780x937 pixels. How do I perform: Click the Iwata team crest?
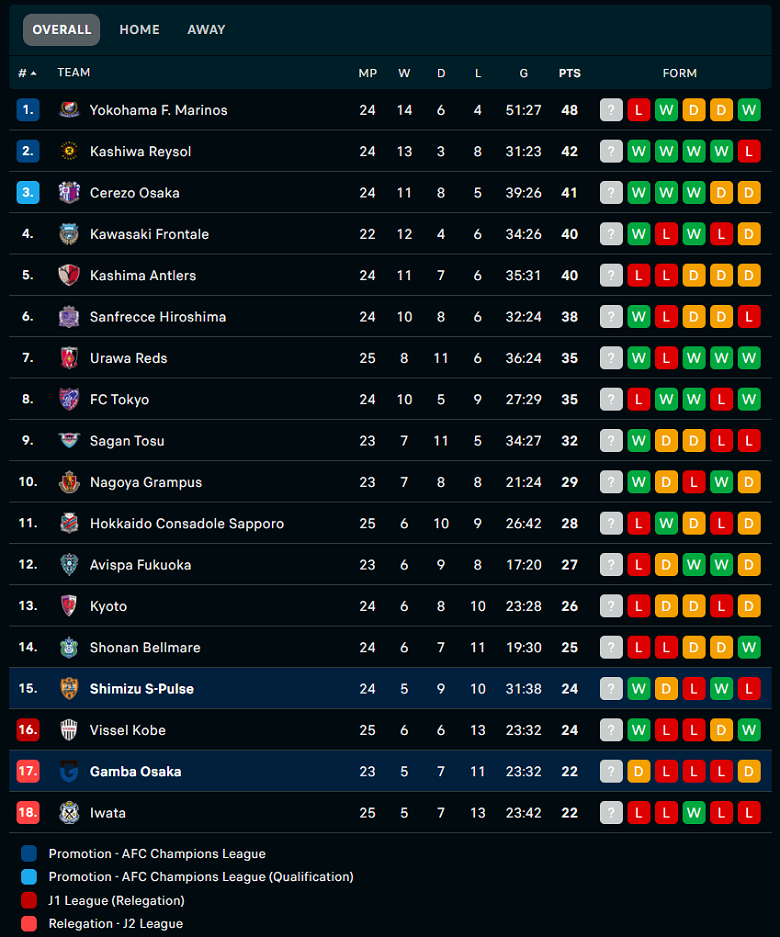point(69,812)
